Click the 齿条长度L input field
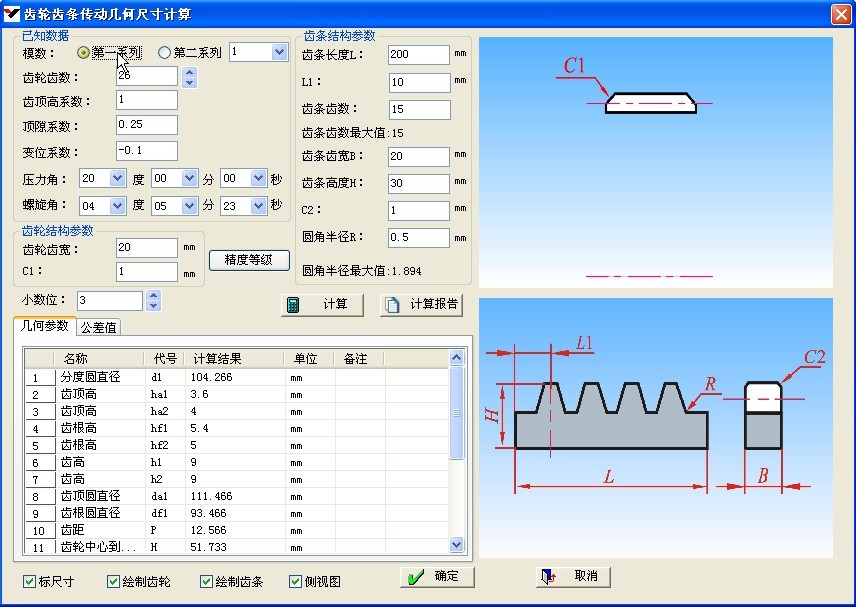This screenshot has height=607, width=856. [x=418, y=55]
